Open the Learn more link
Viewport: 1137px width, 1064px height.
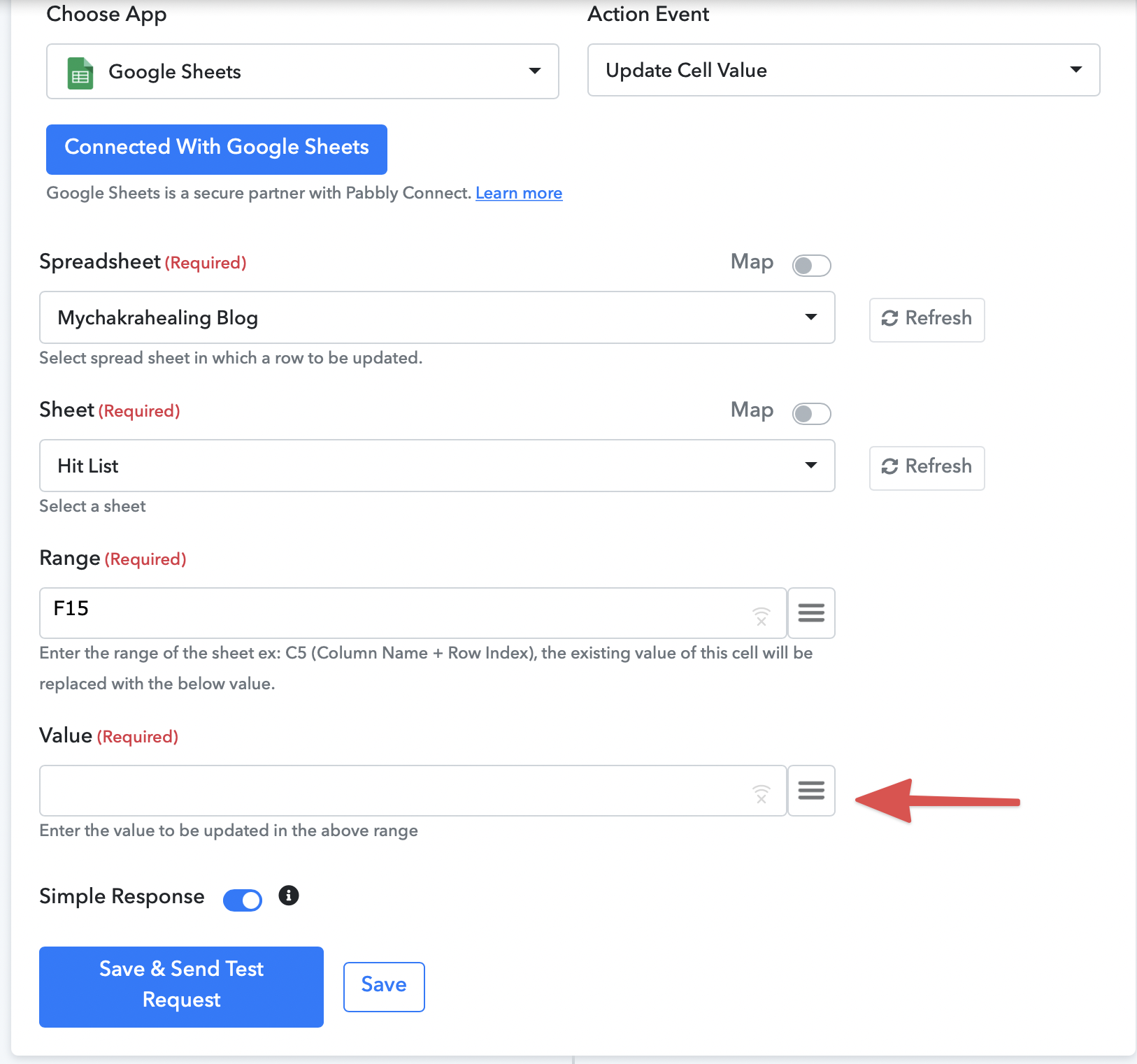click(x=519, y=193)
